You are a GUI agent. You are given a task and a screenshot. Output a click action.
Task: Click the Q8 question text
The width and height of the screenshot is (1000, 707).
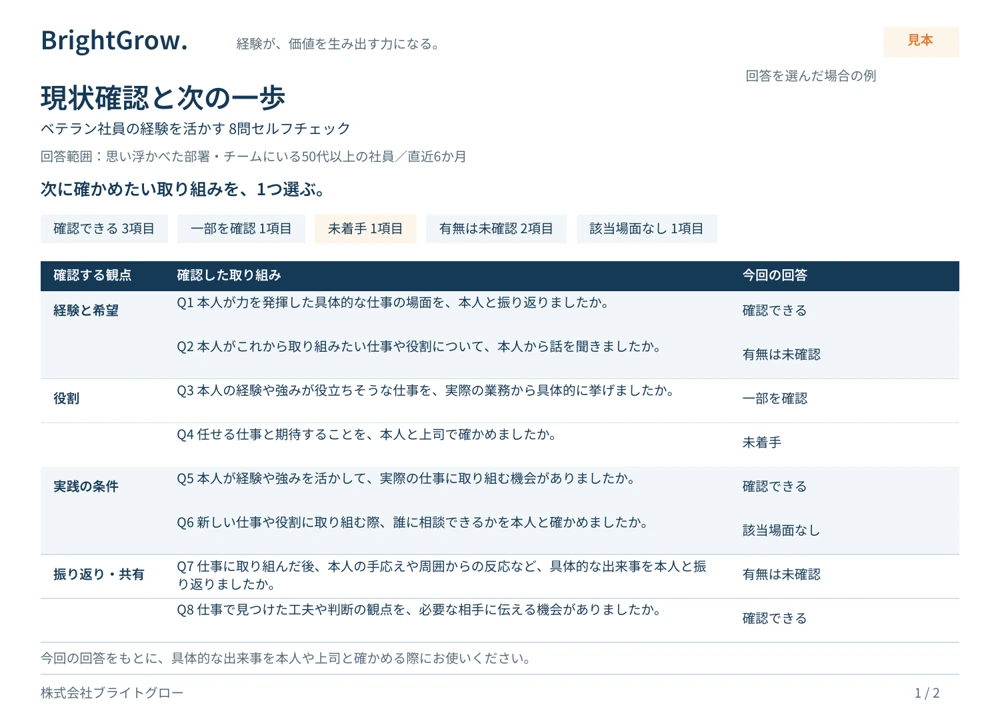[419, 610]
